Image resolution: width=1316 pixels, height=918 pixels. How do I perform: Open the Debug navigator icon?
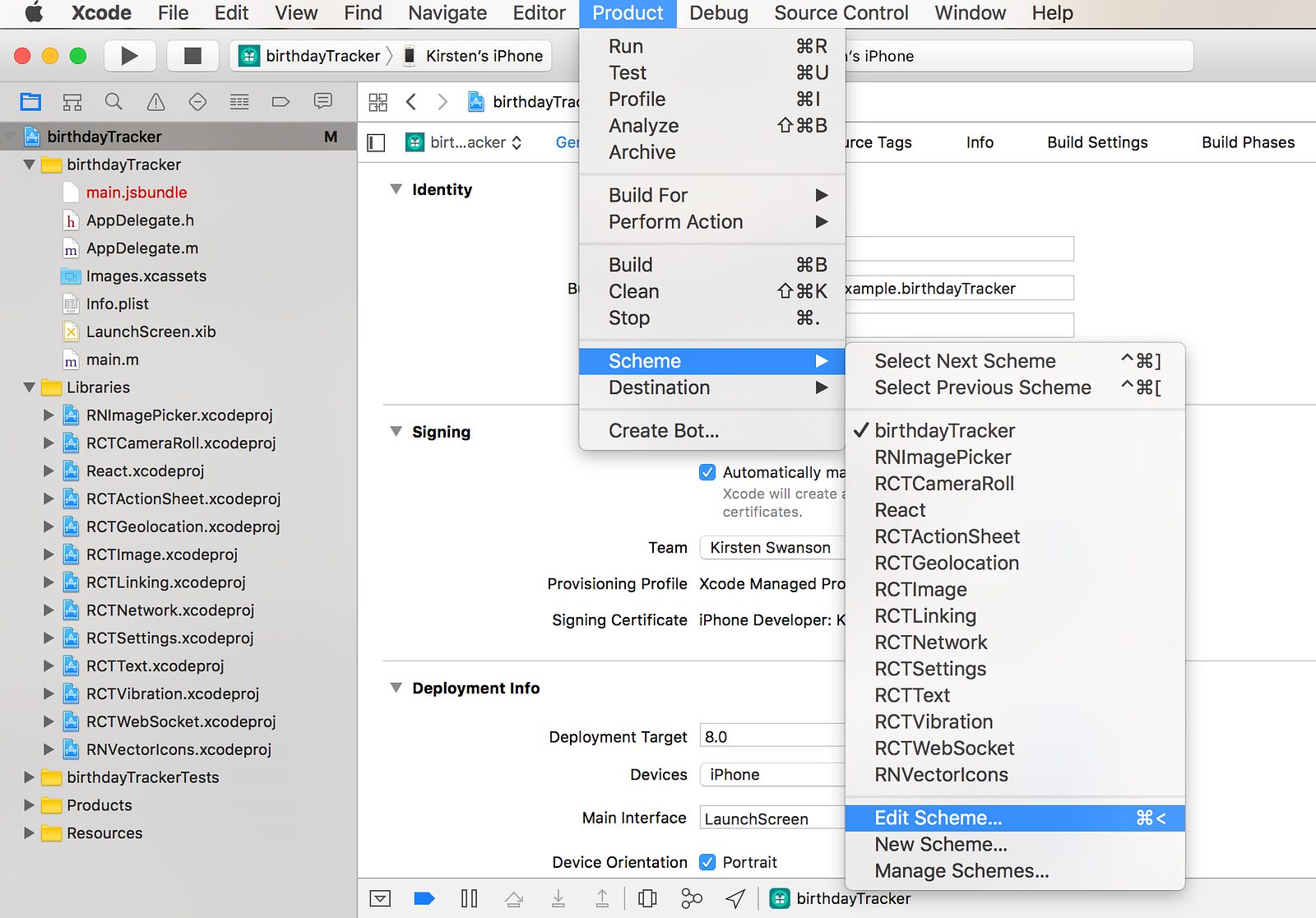pyautogui.click(x=239, y=102)
